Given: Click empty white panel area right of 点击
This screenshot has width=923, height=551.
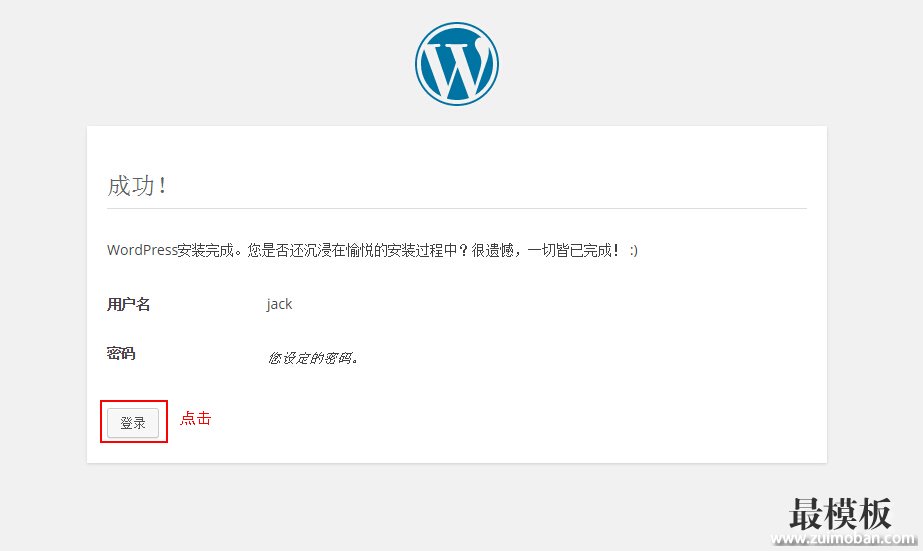Looking at the screenshot, I should click(x=500, y=420).
